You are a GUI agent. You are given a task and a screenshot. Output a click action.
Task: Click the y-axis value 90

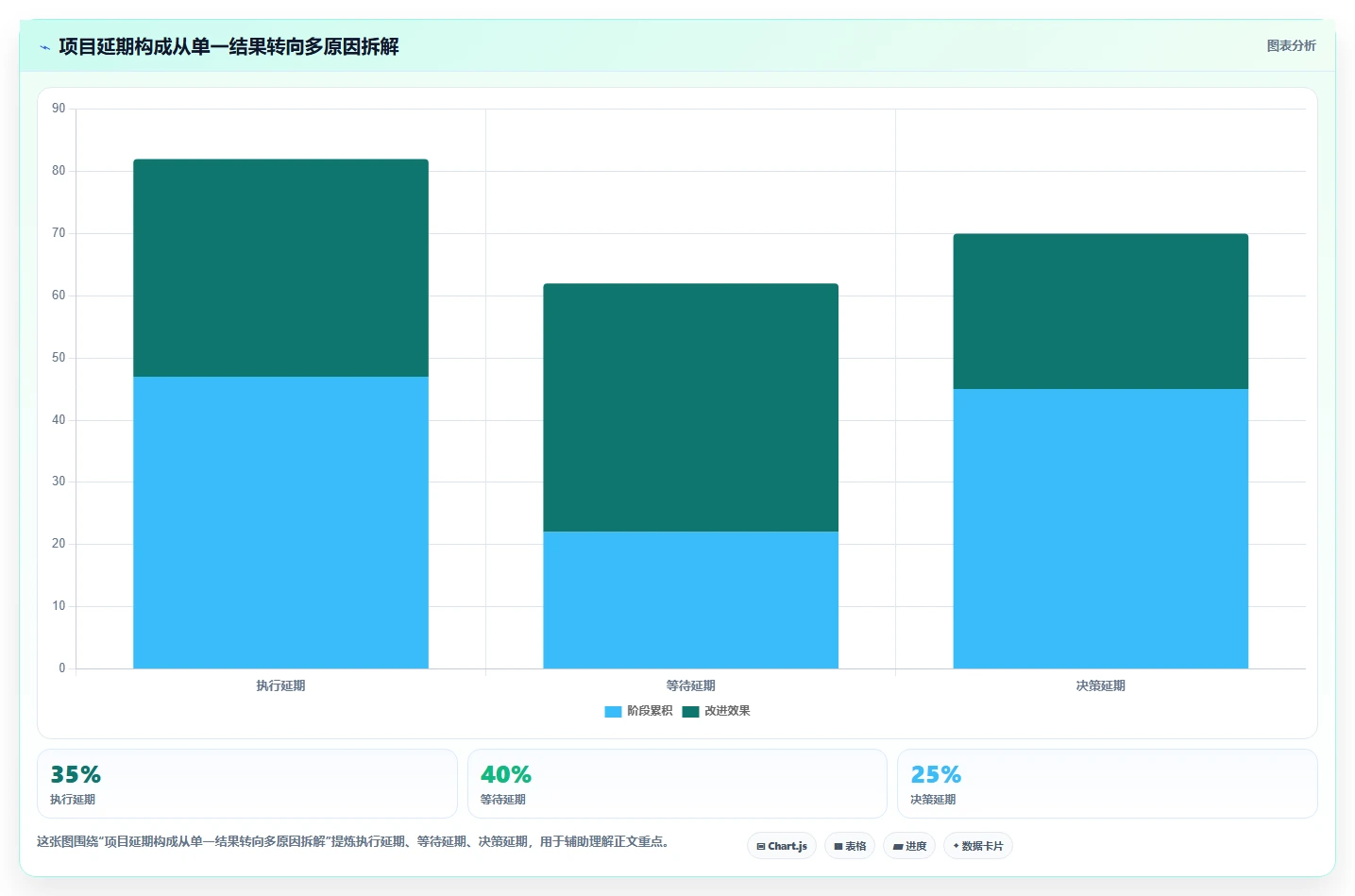pos(59,109)
